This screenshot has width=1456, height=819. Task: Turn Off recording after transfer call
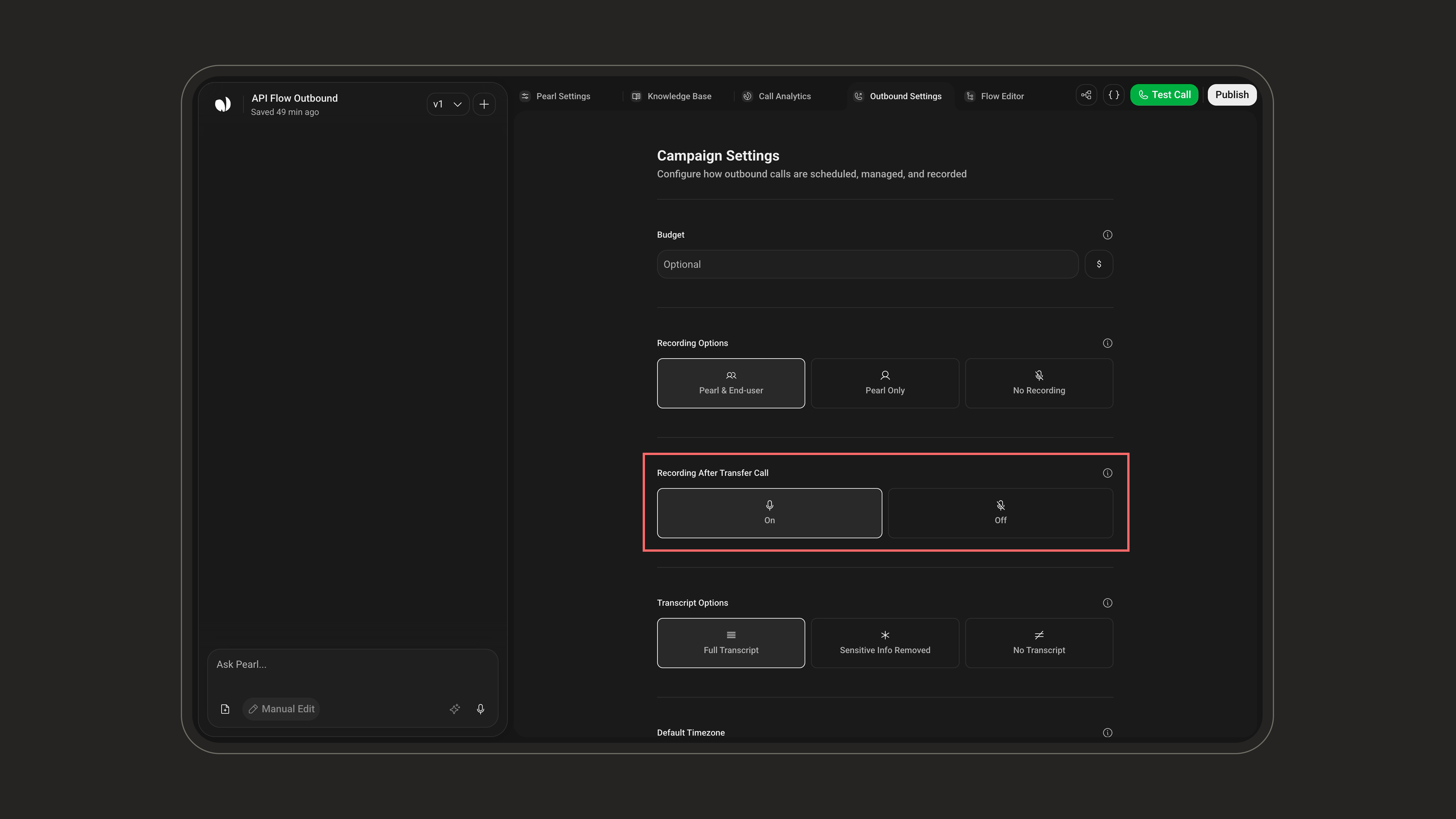point(1000,513)
